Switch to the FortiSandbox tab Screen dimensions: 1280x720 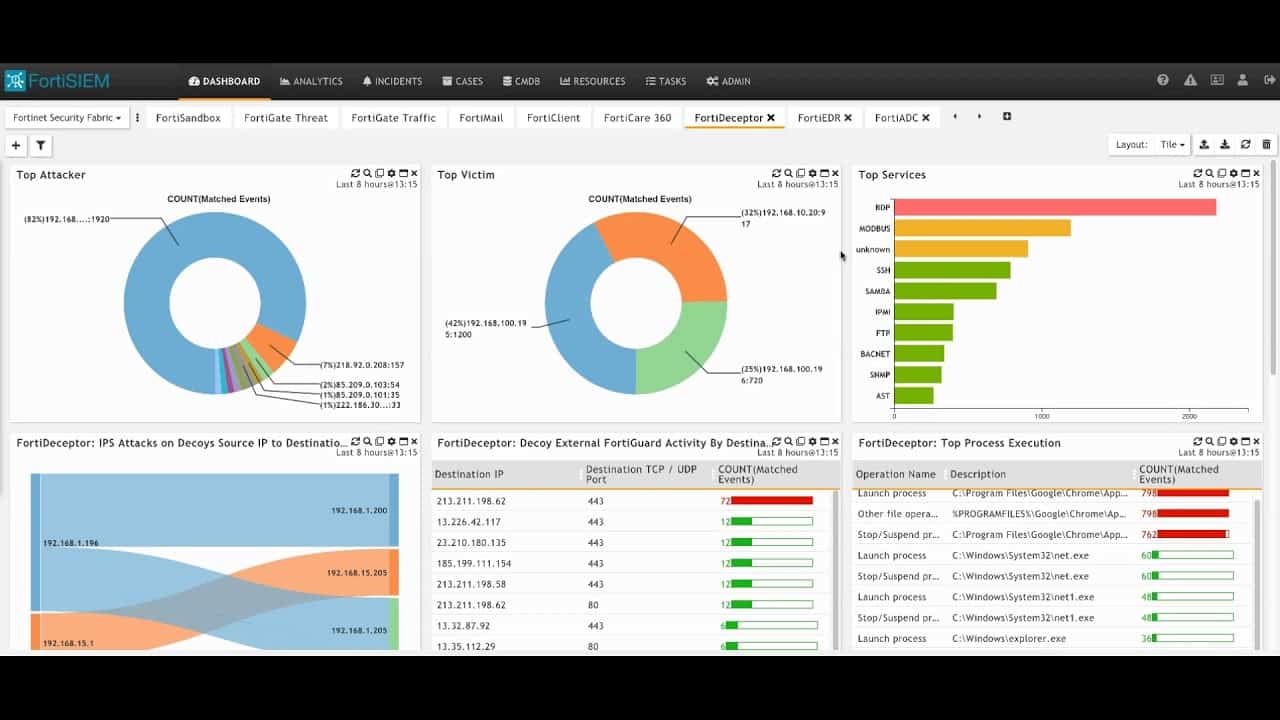(188, 118)
